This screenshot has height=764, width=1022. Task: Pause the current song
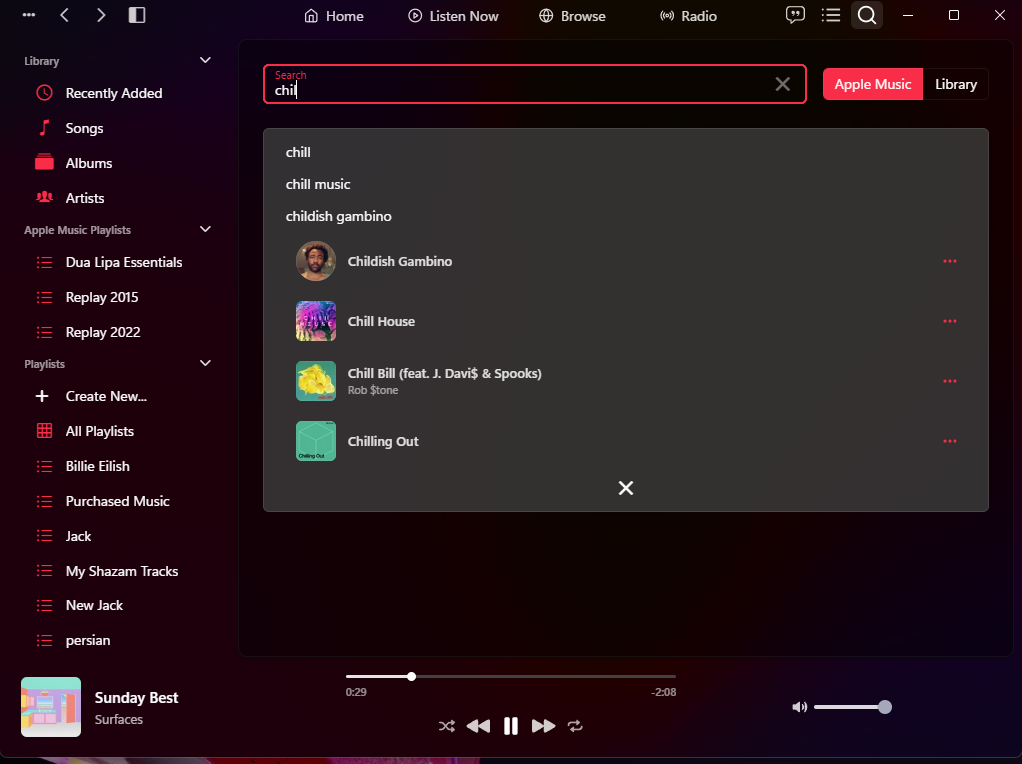pos(511,726)
